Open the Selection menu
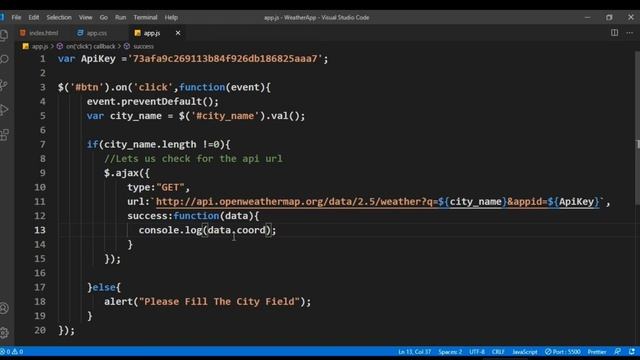The height and width of the screenshot is (360, 640). pos(59,18)
